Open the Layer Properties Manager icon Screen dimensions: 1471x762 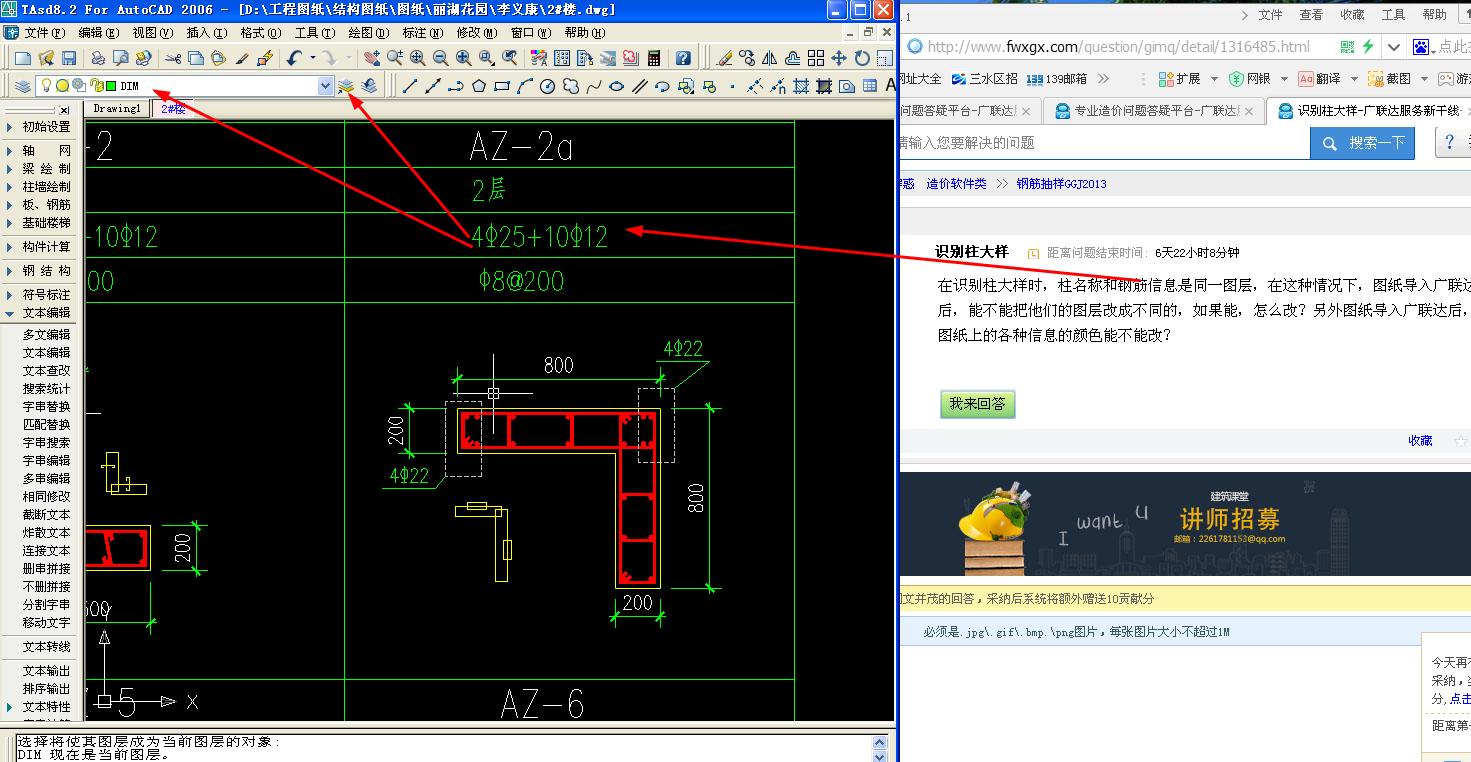(x=23, y=86)
